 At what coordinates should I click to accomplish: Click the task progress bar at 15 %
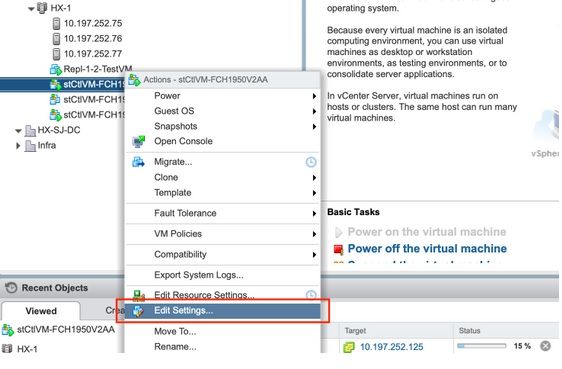tap(482, 346)
